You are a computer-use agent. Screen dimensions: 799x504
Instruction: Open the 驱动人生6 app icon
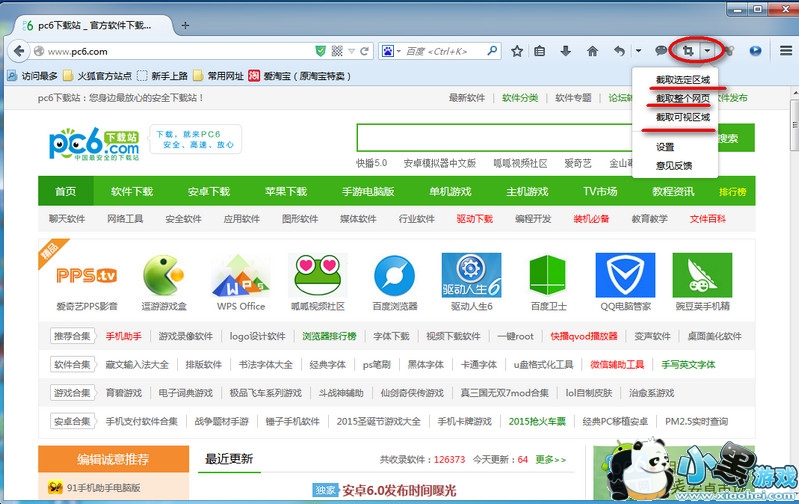click(471, 276)
